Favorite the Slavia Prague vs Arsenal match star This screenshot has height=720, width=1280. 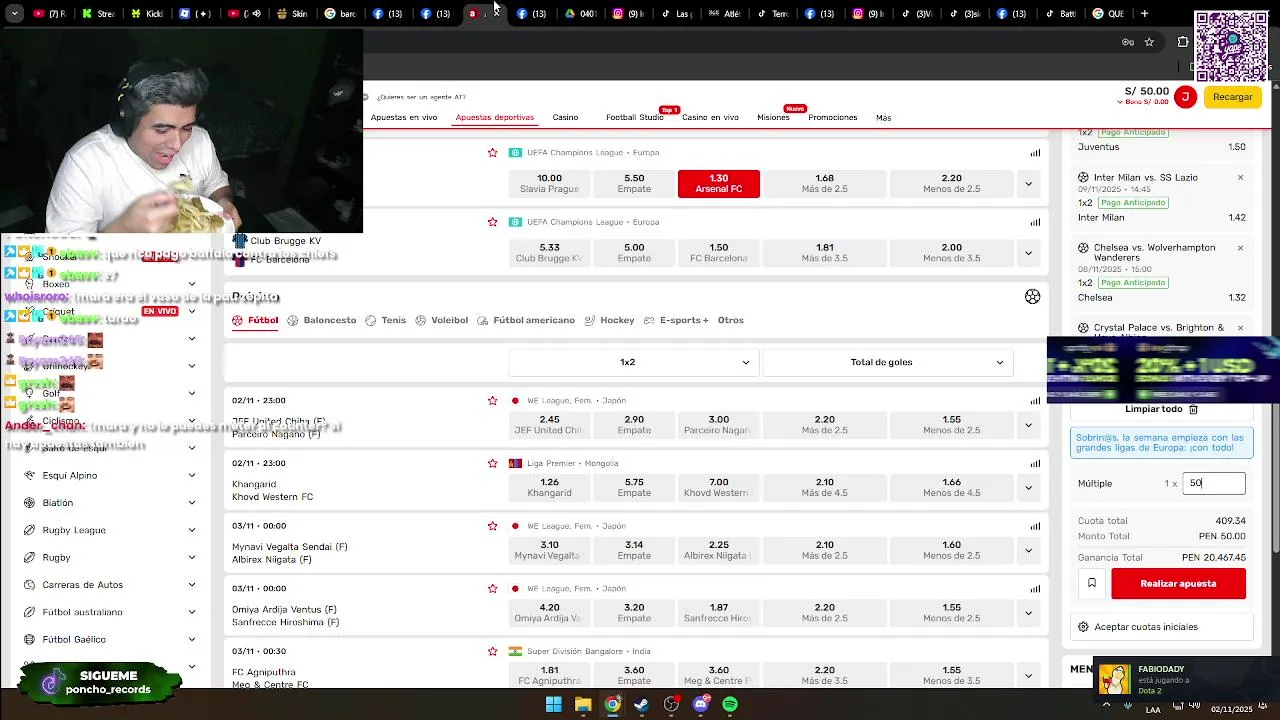click(x=492, y=153)
